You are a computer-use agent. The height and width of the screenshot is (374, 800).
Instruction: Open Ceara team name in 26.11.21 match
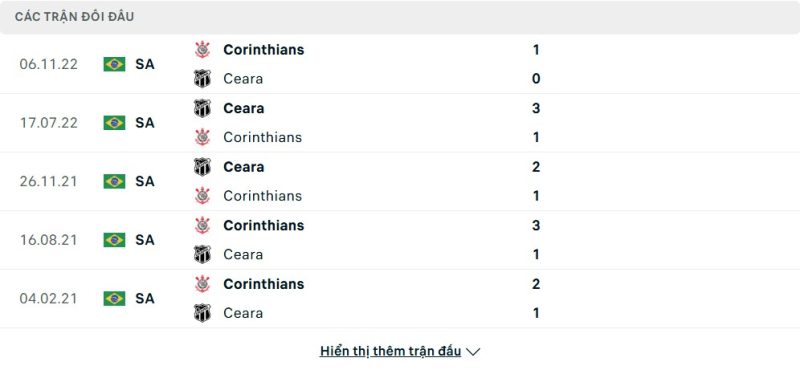click(x=244, y=167)
